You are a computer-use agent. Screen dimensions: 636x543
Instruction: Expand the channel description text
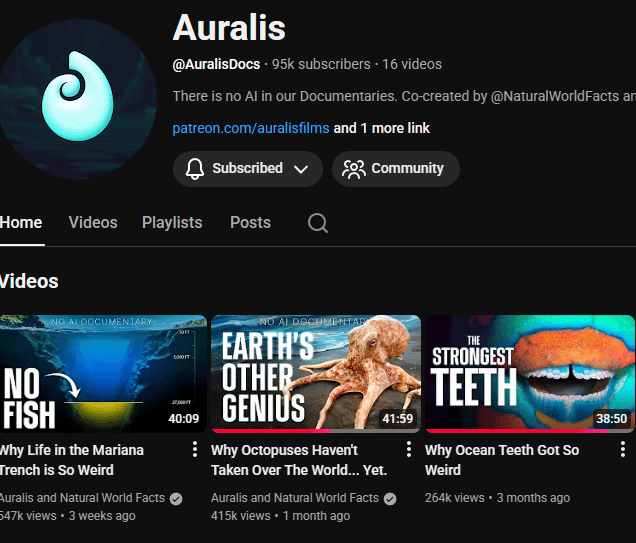(x=404, y=96)
